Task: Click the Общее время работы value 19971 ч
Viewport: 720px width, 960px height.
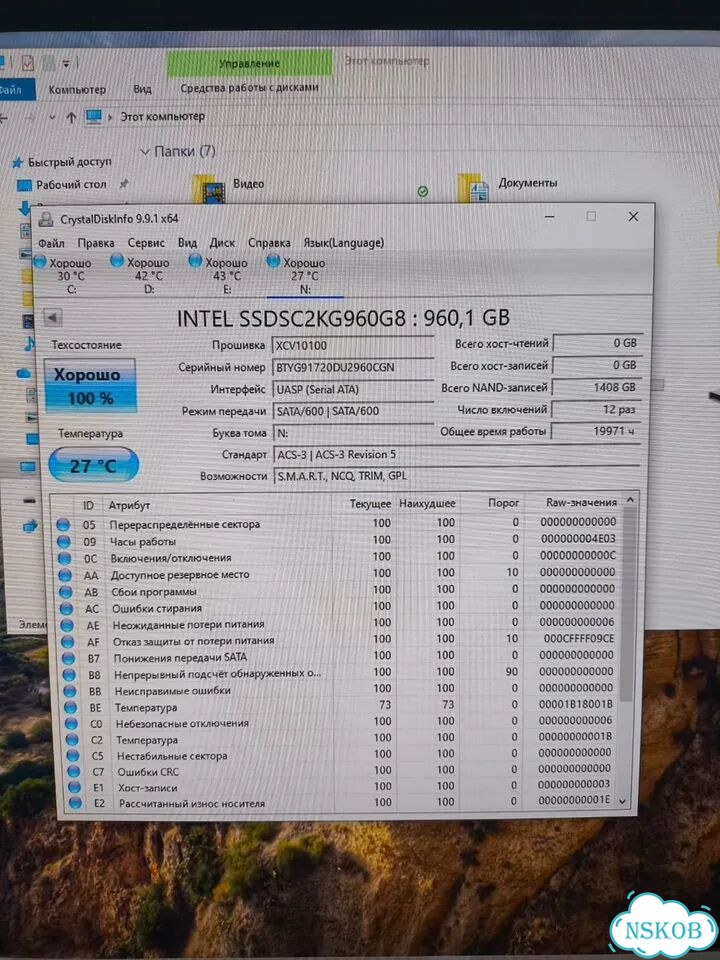Action: tap(596, 431)
